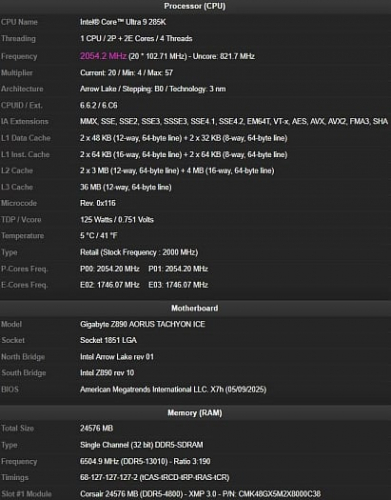Click the Temperature value 5 °C / 41 °F
The height and width of the screenshot is (500, 391).
coord(99,236)
